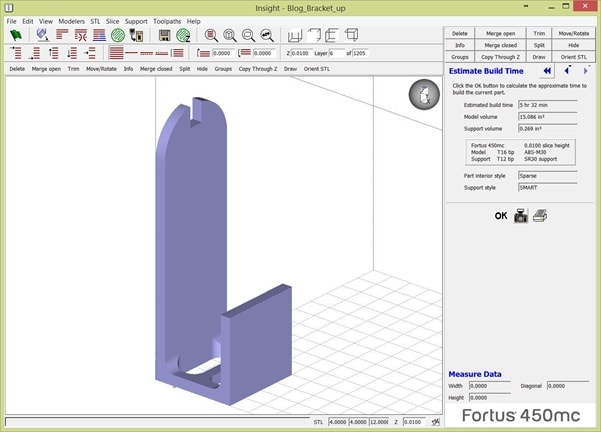Open the Support menu

136,21
